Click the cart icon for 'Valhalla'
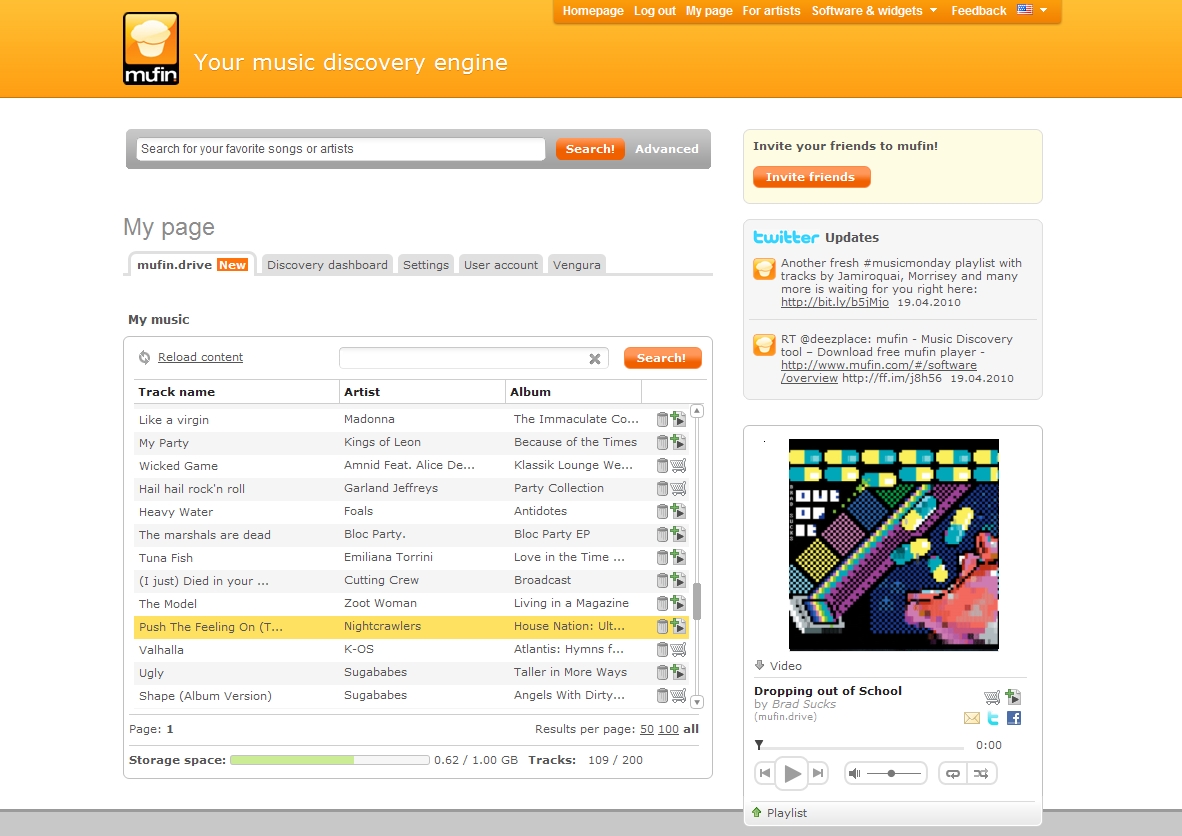This screenshot has height=836, width=1182. tap(678, 649)
